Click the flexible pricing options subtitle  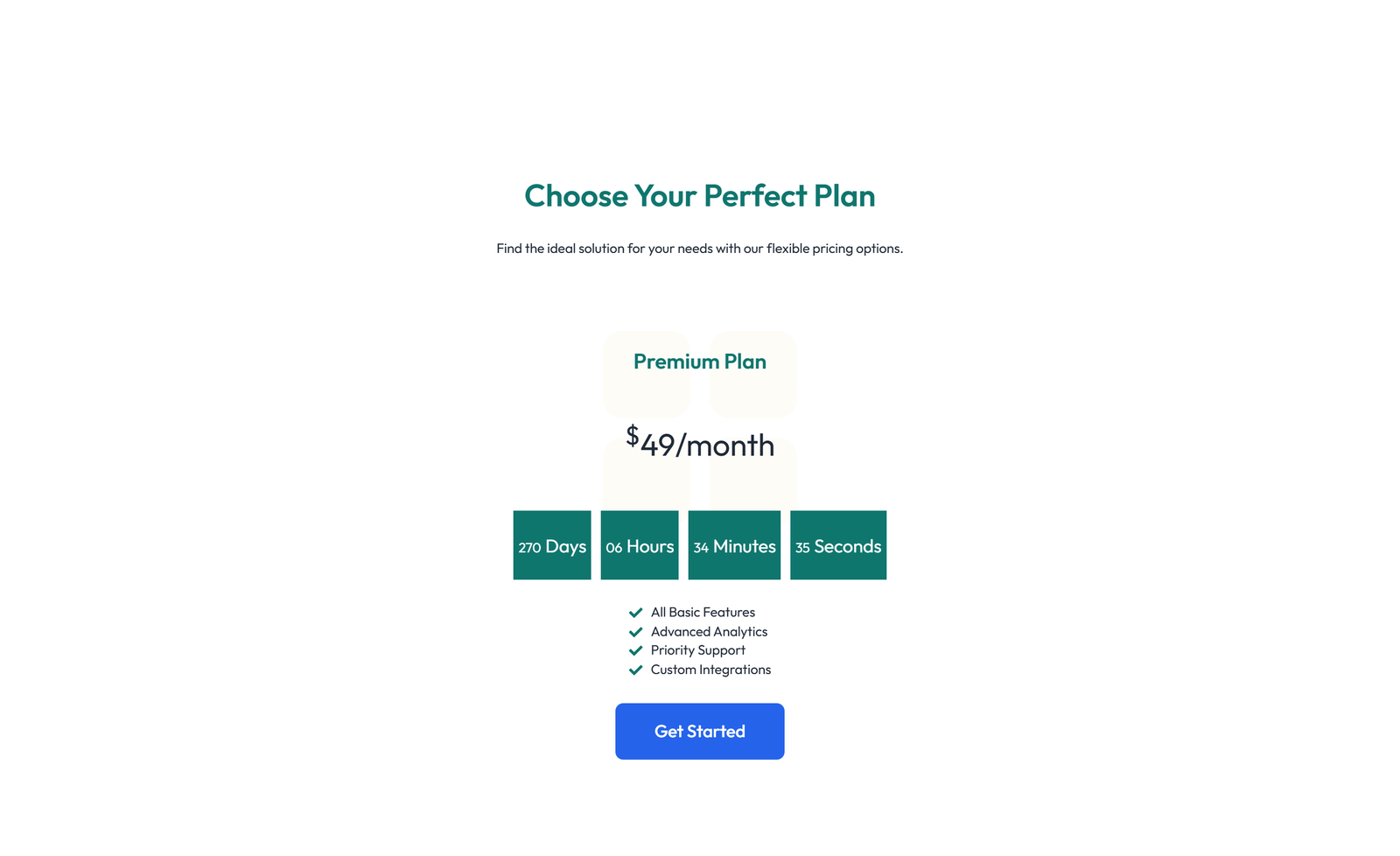click(x=699, y=249)
